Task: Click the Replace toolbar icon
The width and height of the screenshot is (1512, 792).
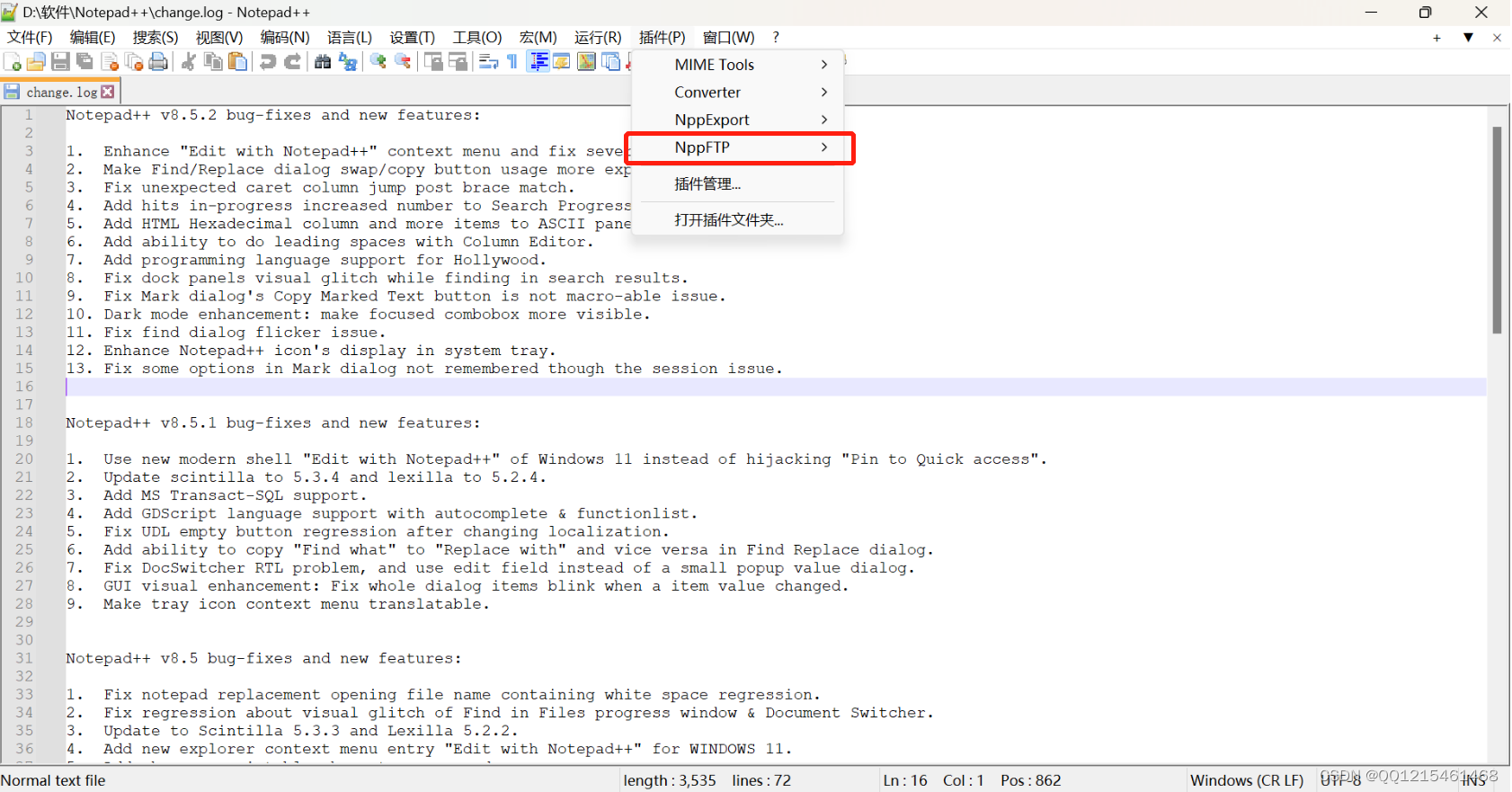Action: pos(348,61)
